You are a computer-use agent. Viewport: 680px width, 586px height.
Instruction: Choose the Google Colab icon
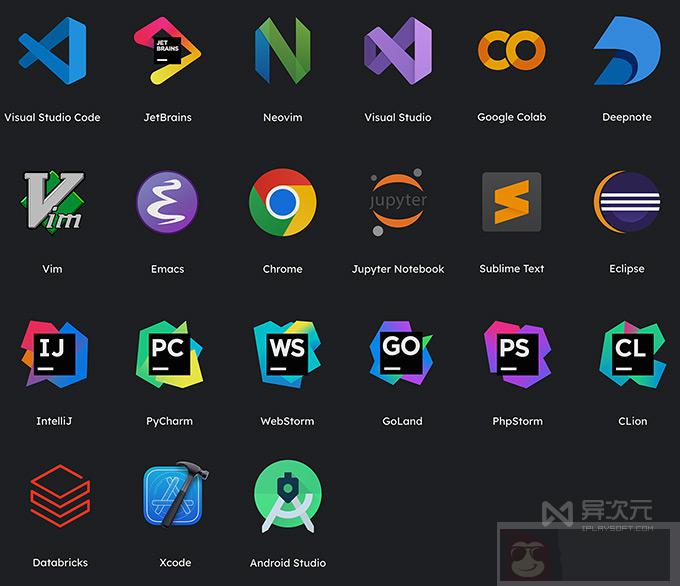pos(512,50)
